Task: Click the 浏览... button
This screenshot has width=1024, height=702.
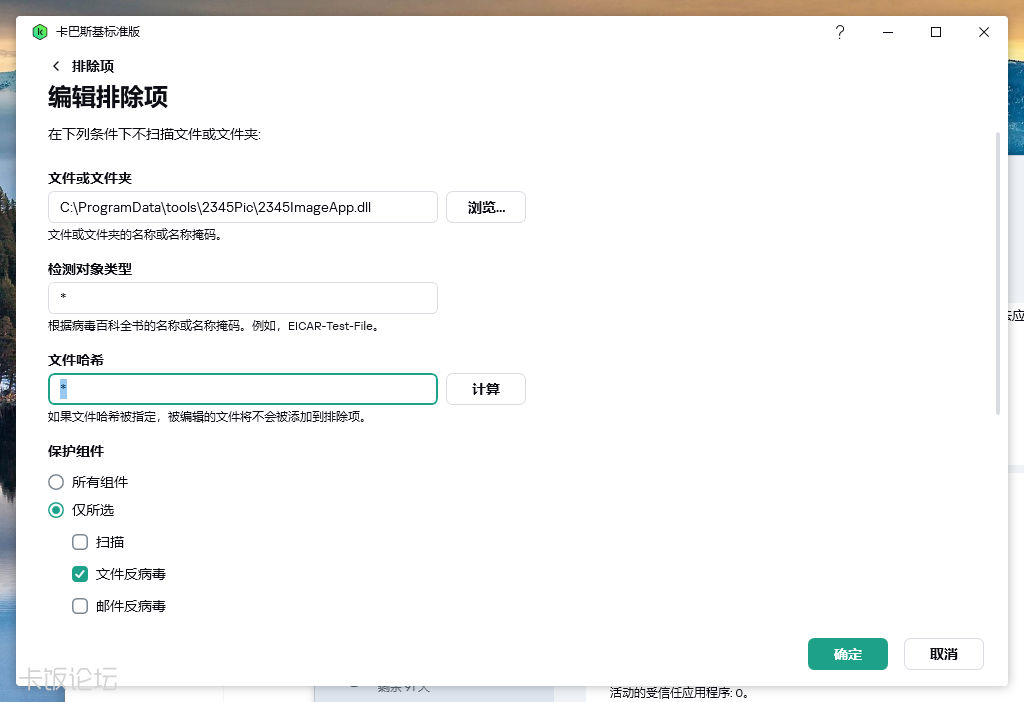Action: click(486, 207)
